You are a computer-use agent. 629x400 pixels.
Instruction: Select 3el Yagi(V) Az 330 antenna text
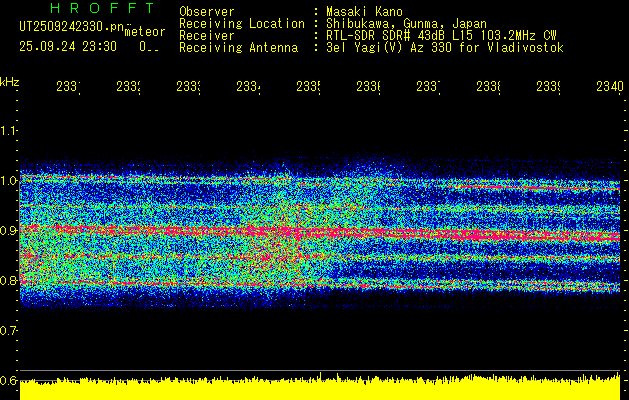point(445,48)
